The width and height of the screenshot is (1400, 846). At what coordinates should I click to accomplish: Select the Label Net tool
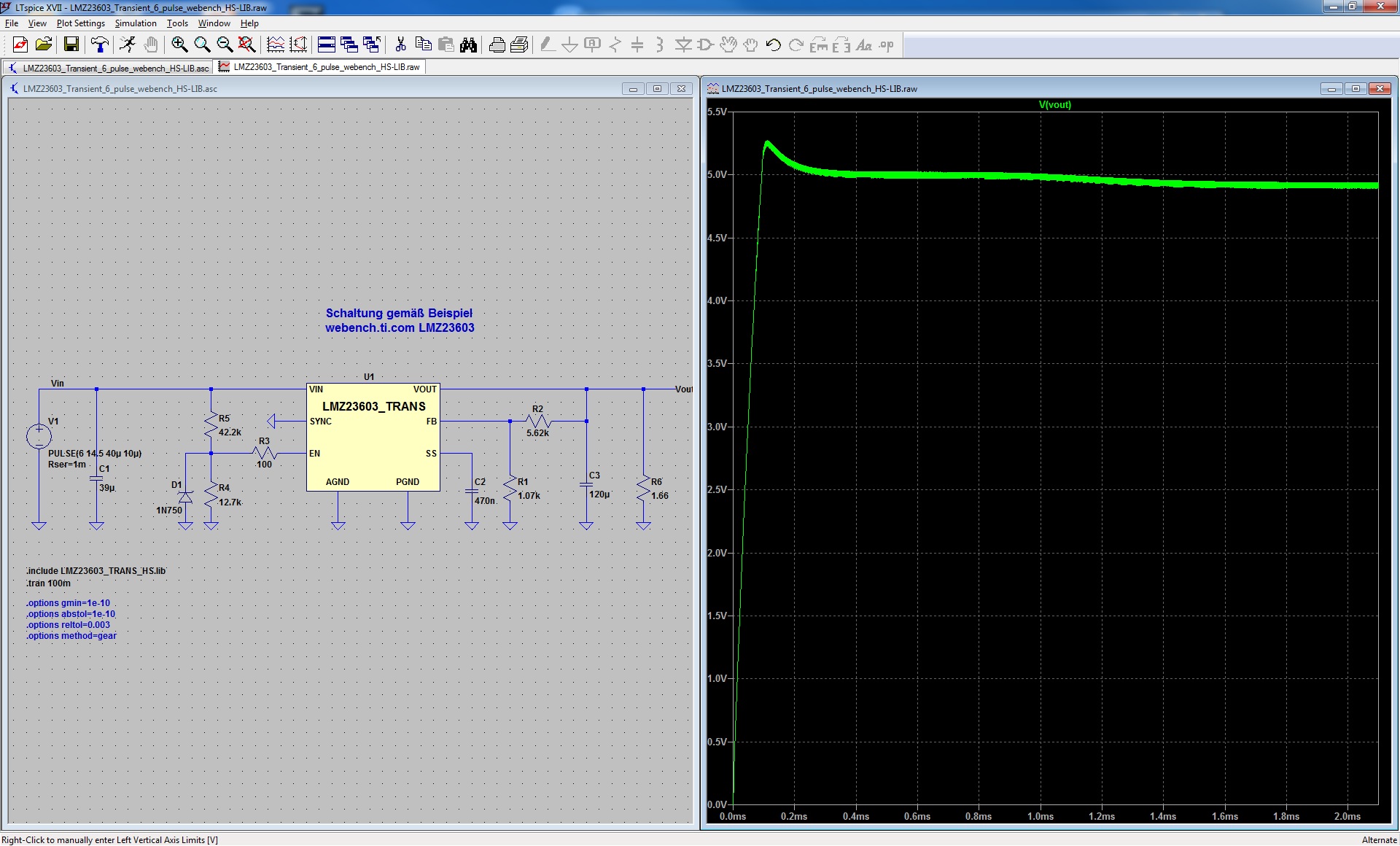[593, 45]
